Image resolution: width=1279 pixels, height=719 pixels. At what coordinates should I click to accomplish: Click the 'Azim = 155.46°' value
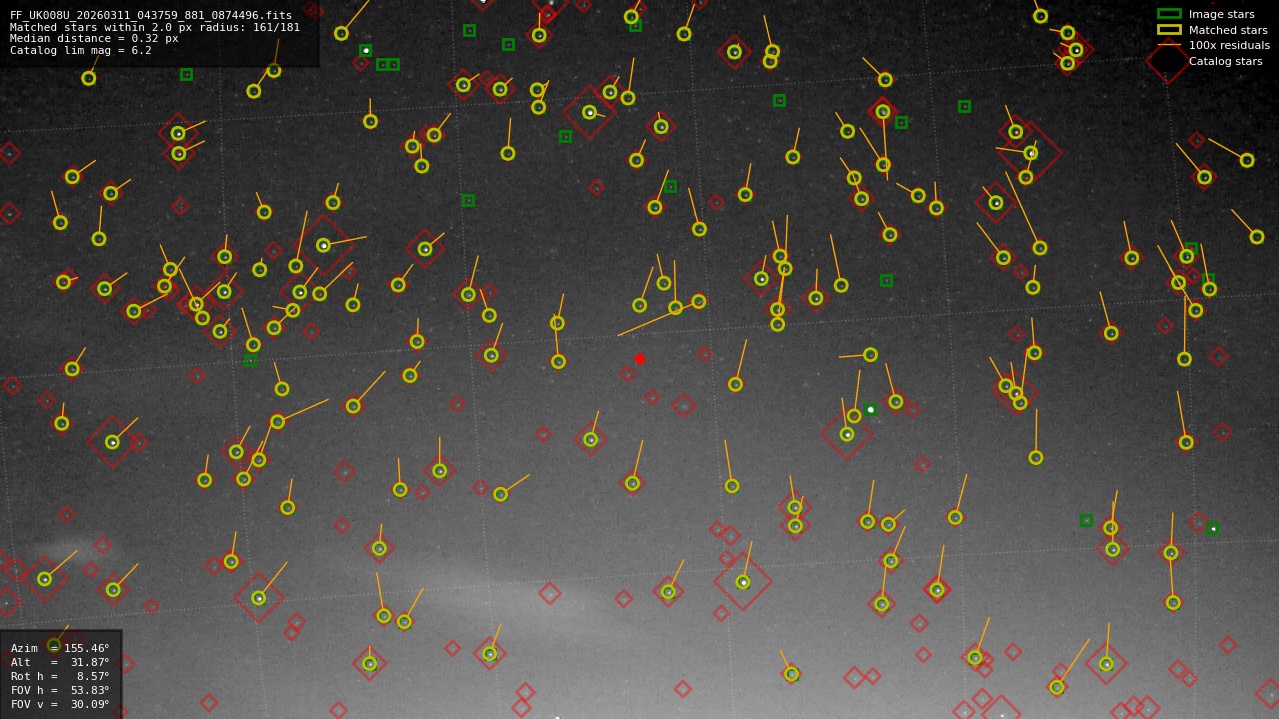click(x=60, y=649)
